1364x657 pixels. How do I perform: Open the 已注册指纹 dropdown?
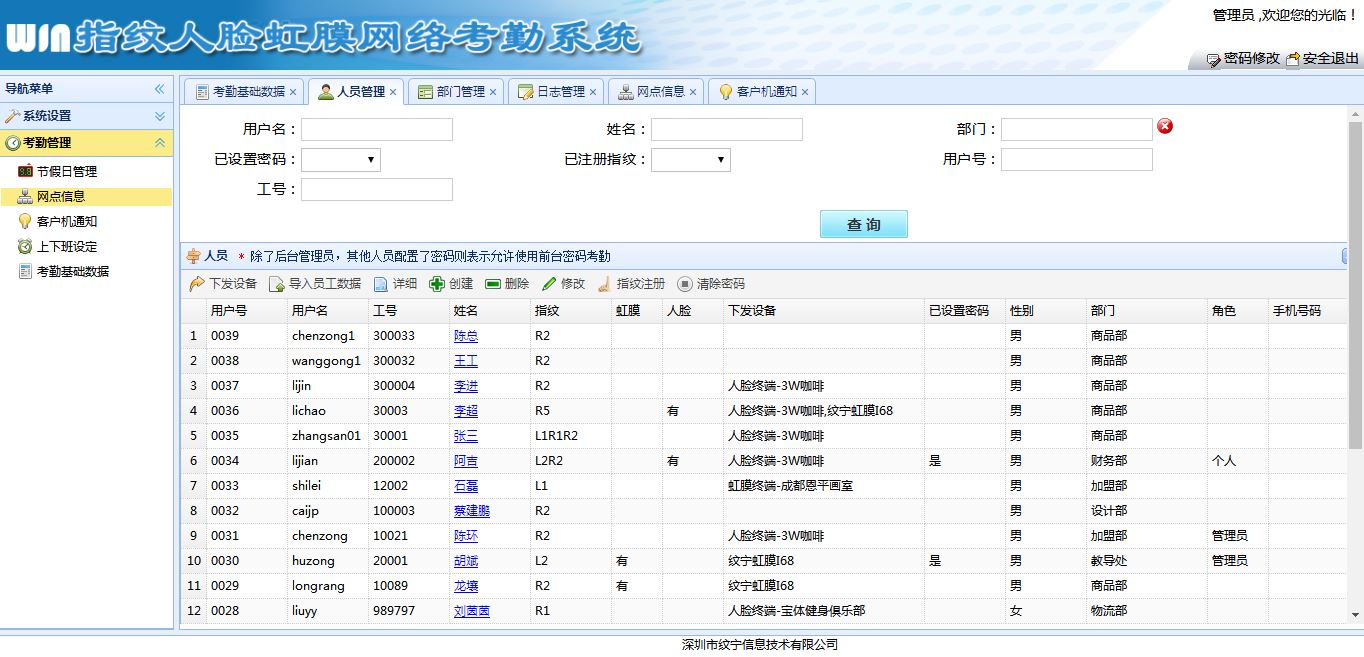tap(691, 160)
